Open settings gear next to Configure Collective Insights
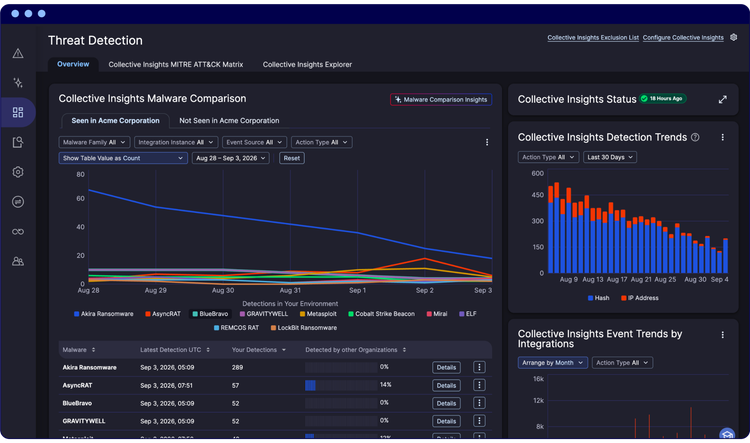Screen dimensions: 750x443 [733, 37]
